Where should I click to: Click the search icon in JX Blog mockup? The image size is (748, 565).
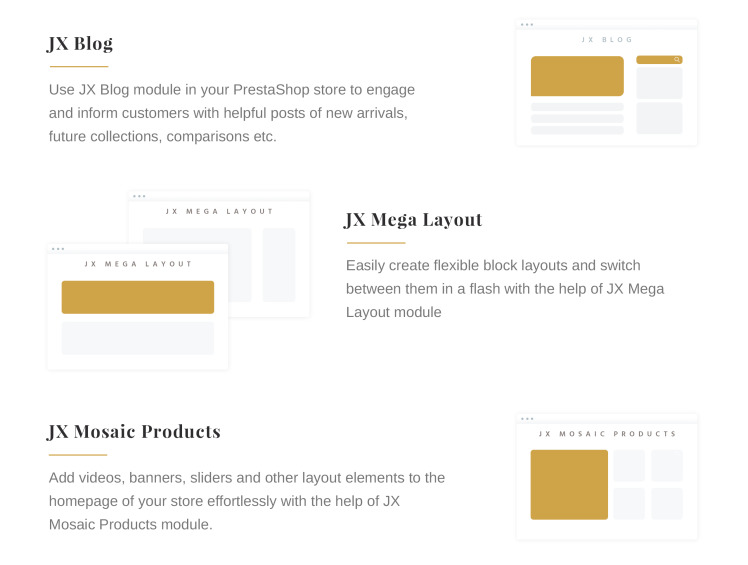point(676,60)
